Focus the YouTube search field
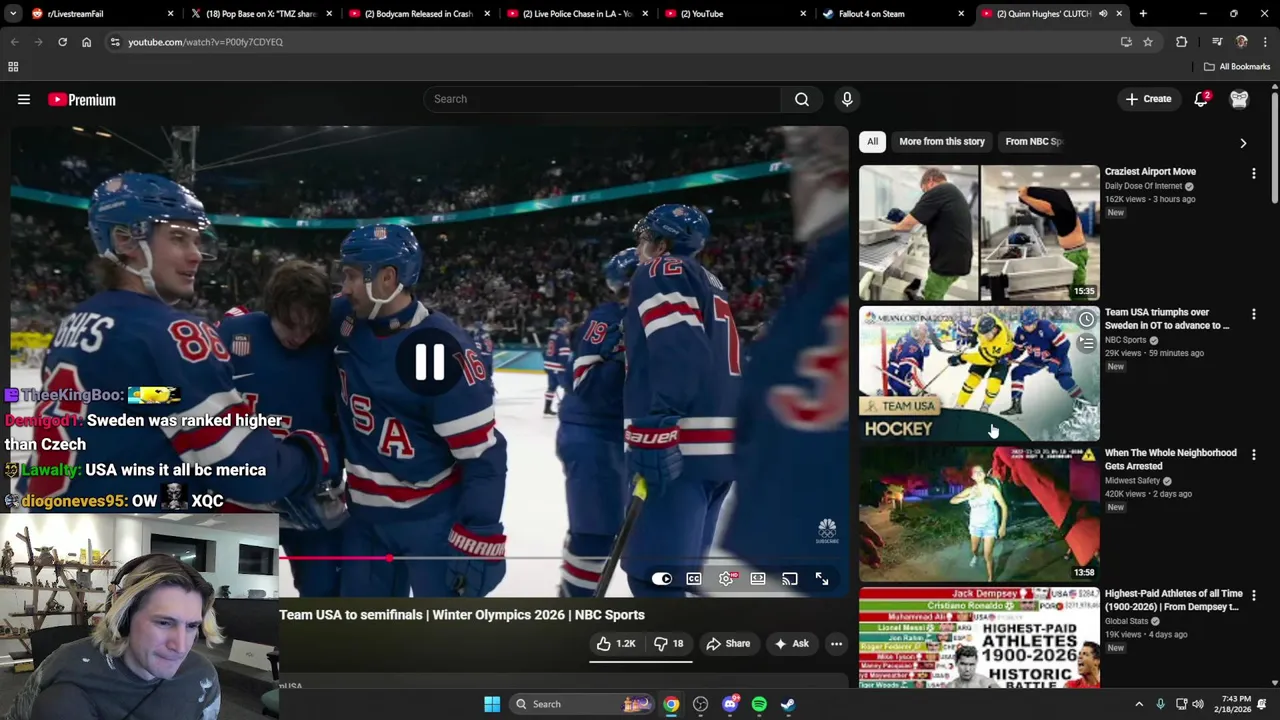The height and width of the screenshot is (720, 1280). coord(600,99)
